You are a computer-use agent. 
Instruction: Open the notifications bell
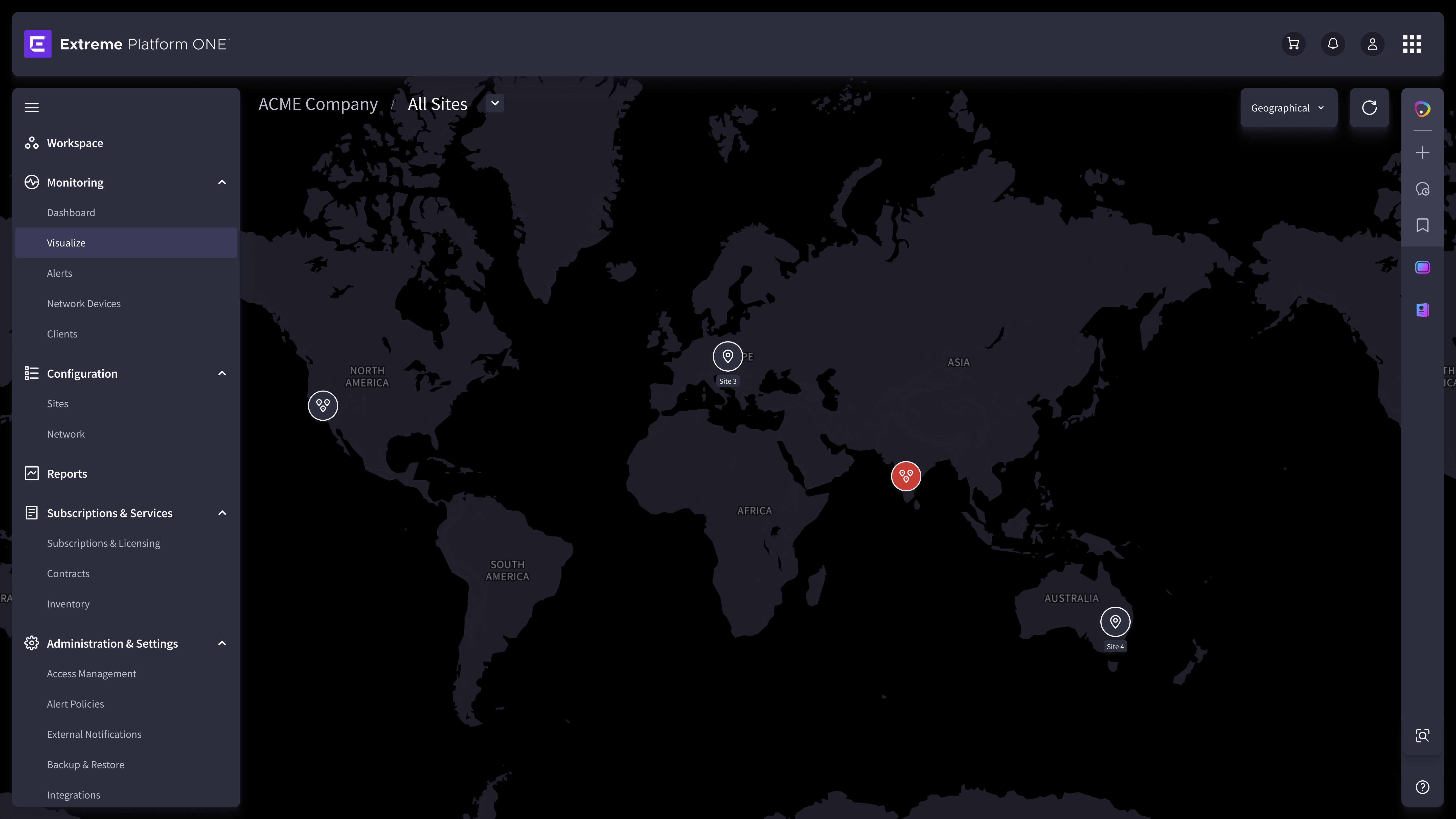[x=1333, y=44]
